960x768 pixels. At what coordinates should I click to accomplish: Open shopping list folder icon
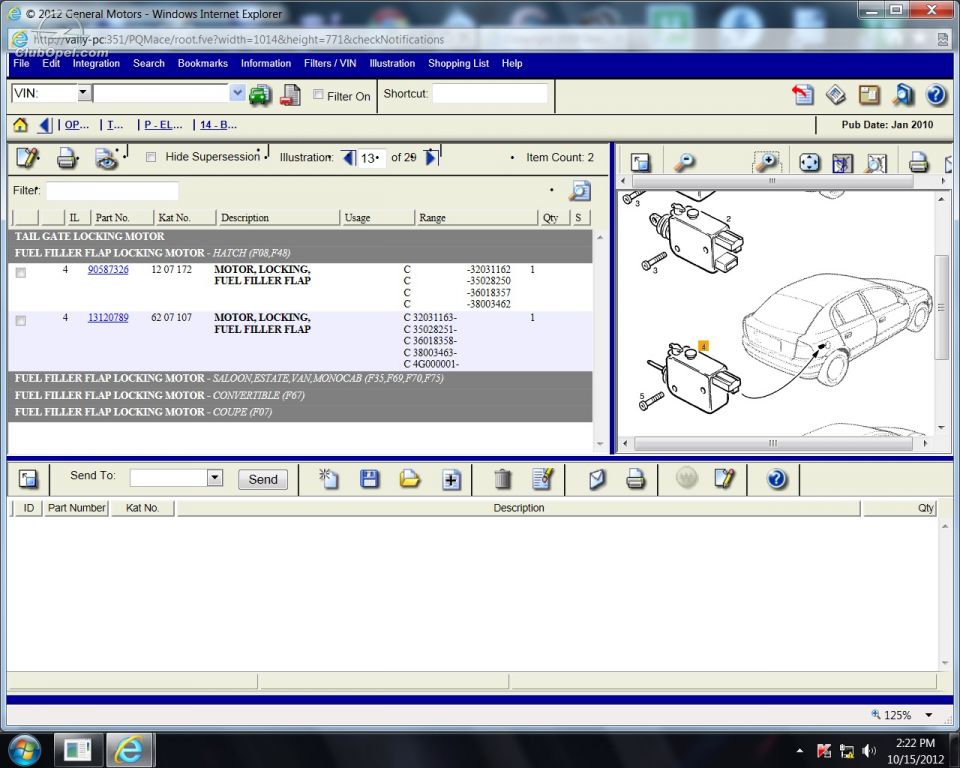point(410,478)
